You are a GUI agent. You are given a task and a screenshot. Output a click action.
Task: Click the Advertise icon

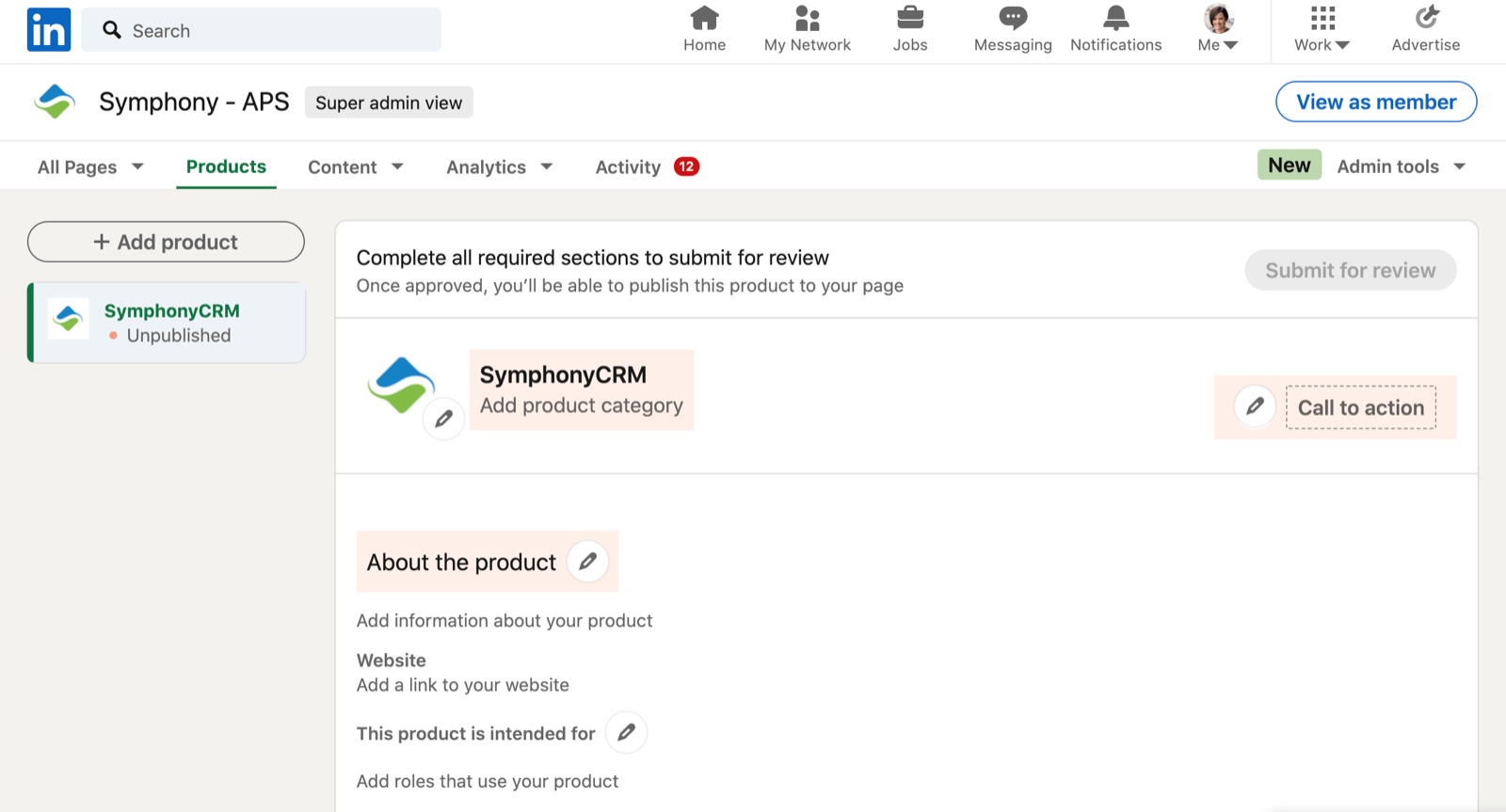pyautogui.click(x=1426, y=18)
